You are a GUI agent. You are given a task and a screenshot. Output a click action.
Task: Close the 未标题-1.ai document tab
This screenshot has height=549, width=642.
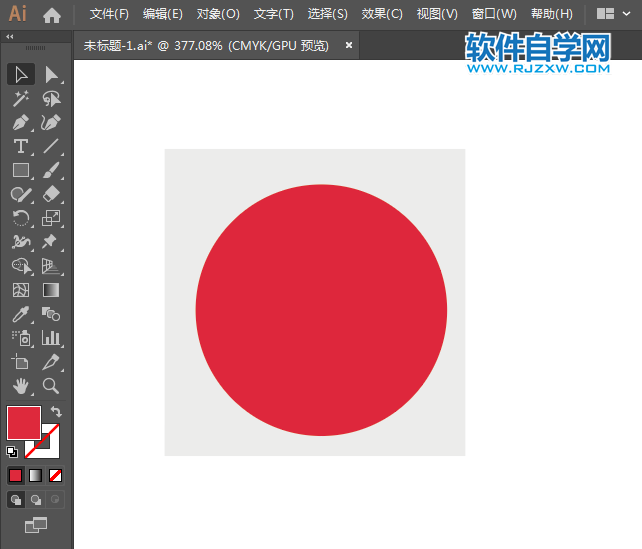click(x=349, y=45)
